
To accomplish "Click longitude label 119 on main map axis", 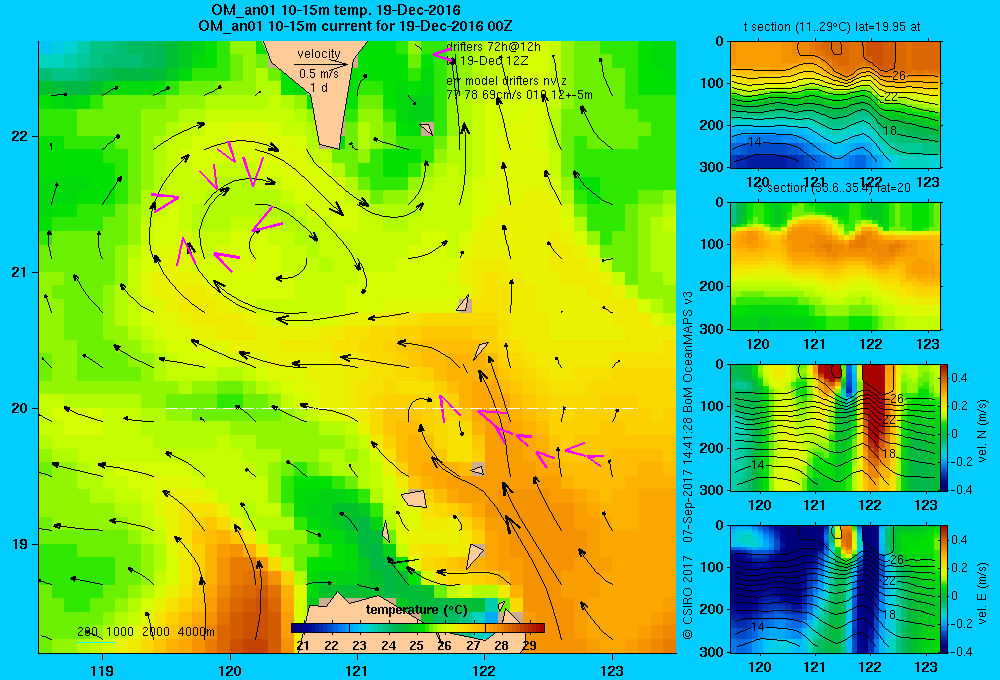I will 102,670.
